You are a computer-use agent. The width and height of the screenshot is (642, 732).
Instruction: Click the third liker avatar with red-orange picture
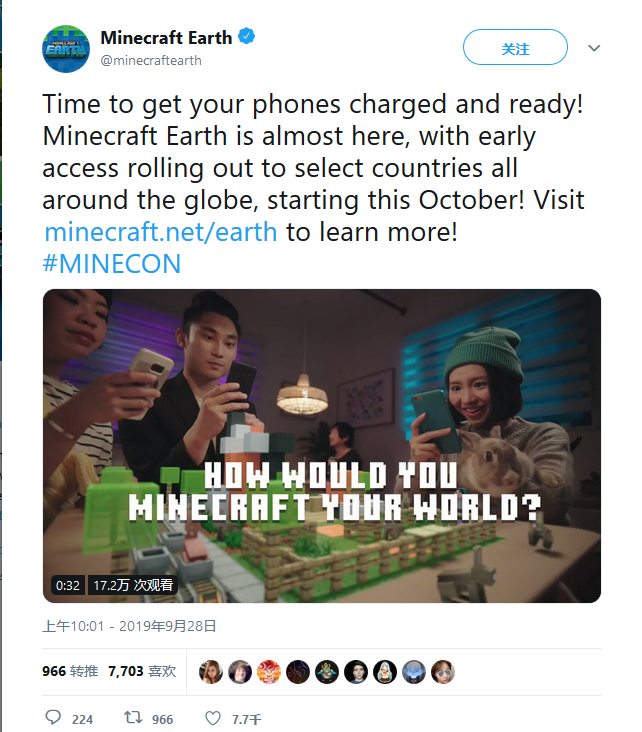pos(268,672)
